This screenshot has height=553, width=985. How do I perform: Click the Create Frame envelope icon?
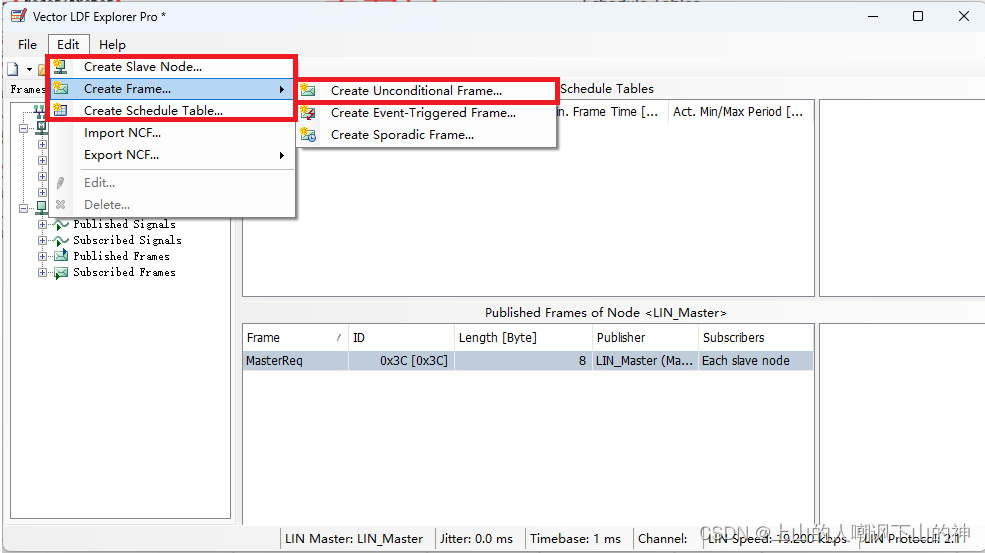(x=60, y=89)
